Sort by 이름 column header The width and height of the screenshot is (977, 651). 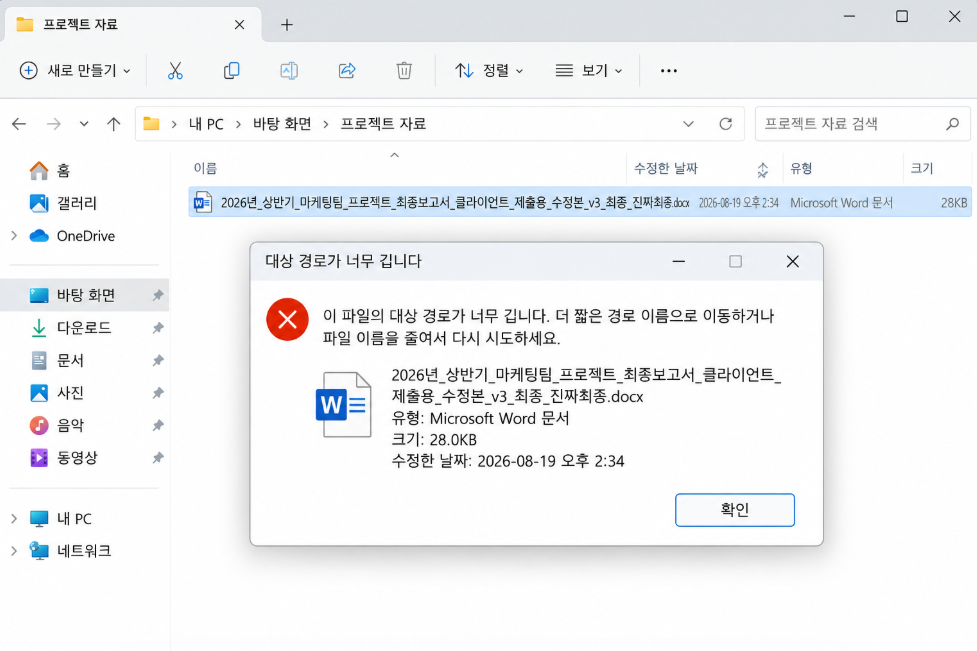tap(205, 169)
